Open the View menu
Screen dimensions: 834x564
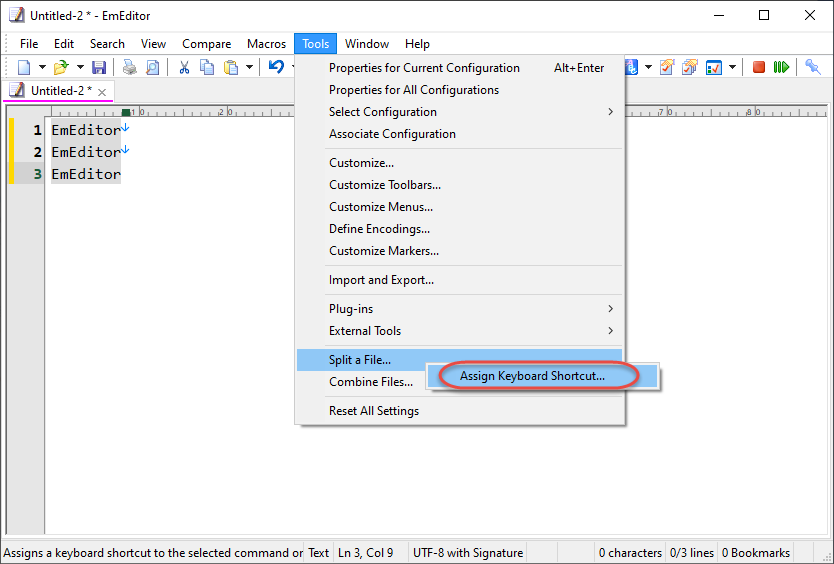coord(153,44)
